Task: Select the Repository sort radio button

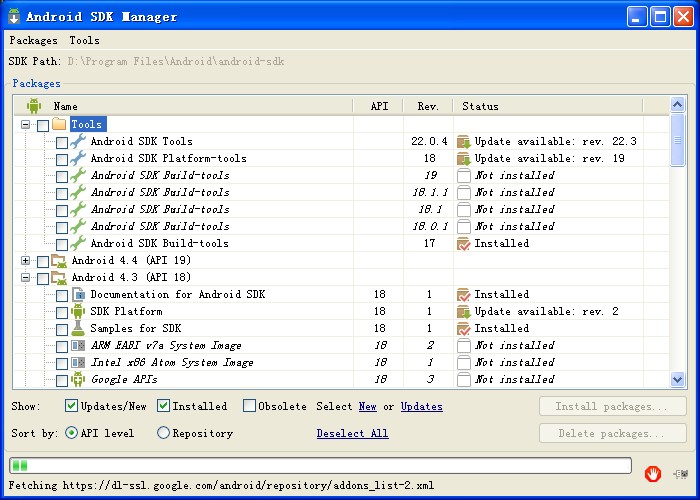Action: tap(164, 433)
